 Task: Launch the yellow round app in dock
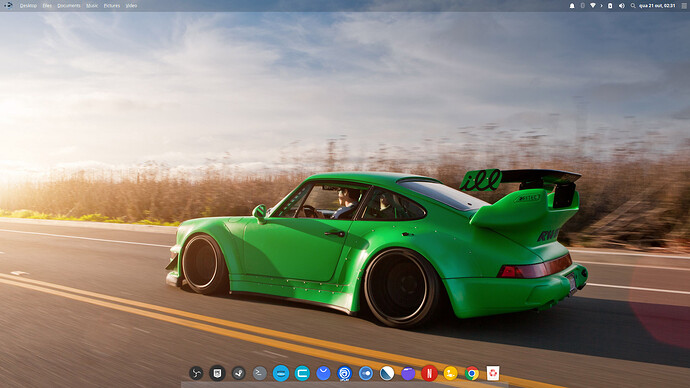(x=450, y=373)
